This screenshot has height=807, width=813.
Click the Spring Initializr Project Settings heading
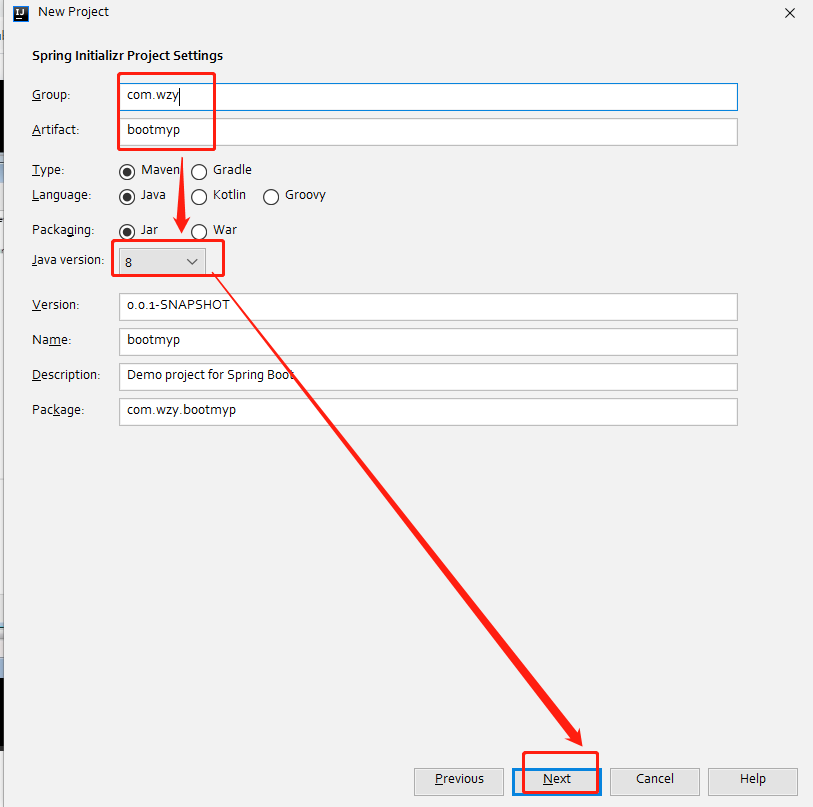pyautogui.click(x=128, y=55)
